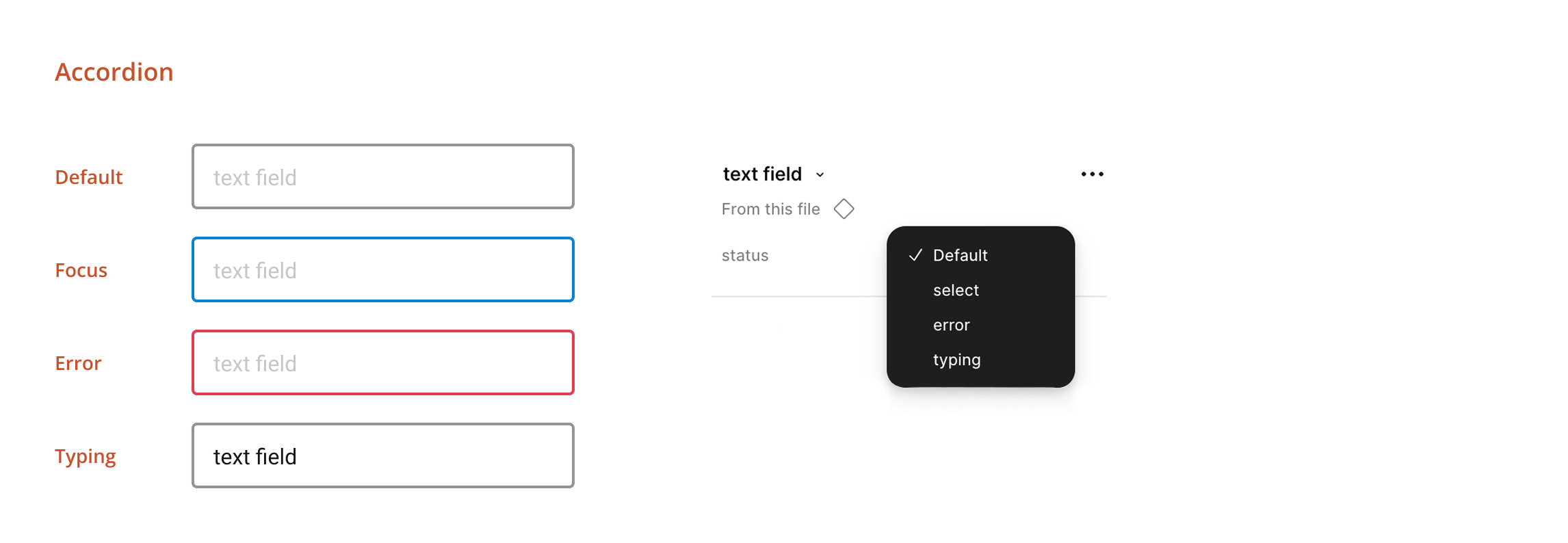This screenshot has height=543, width=1568.
Task: Click the From this file link
Action: [x=770, y=209]
